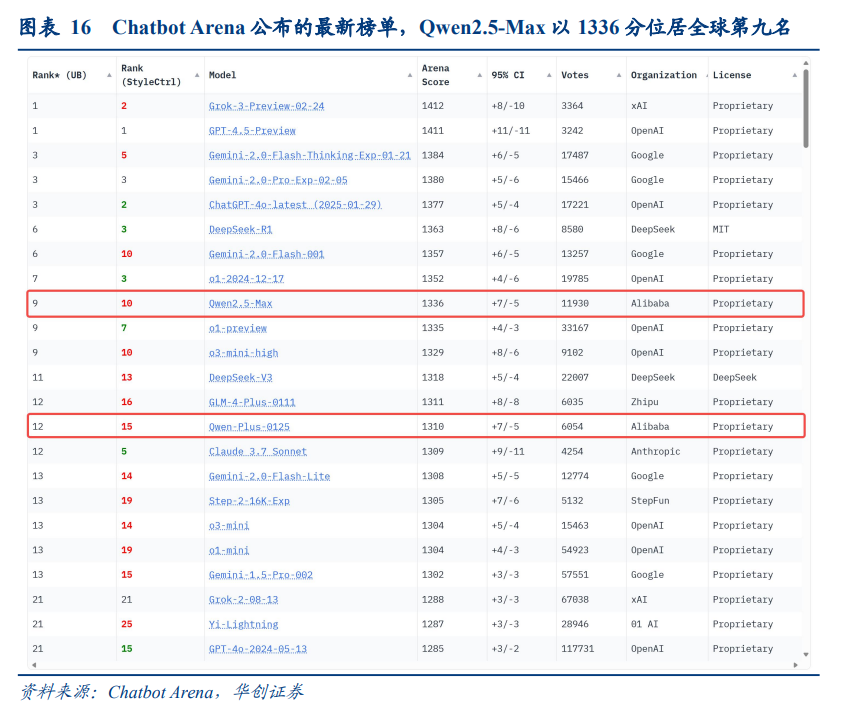
Task: Sort by 95% CI column arrow
Action: click(x=549, y=75)
